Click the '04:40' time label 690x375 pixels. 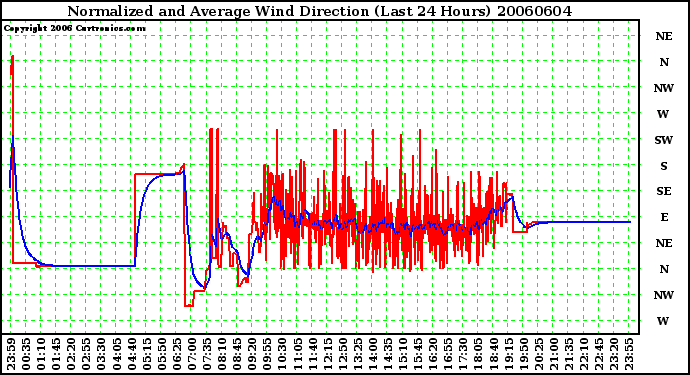131,354
